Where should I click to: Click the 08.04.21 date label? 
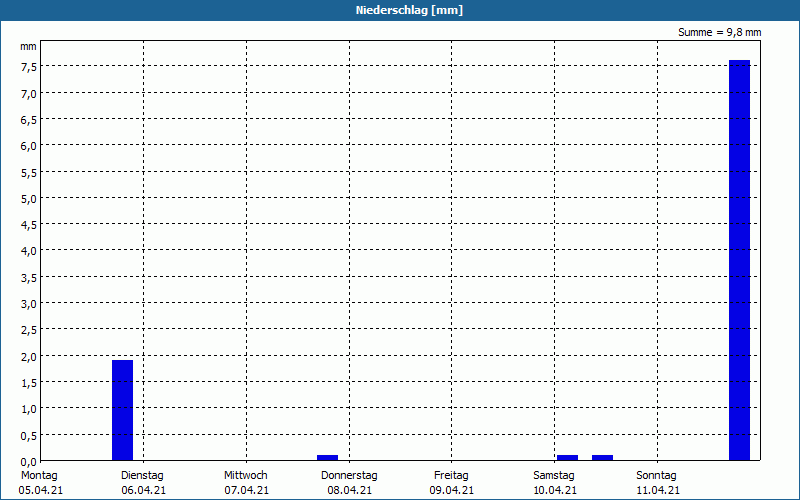click(349, 490)
